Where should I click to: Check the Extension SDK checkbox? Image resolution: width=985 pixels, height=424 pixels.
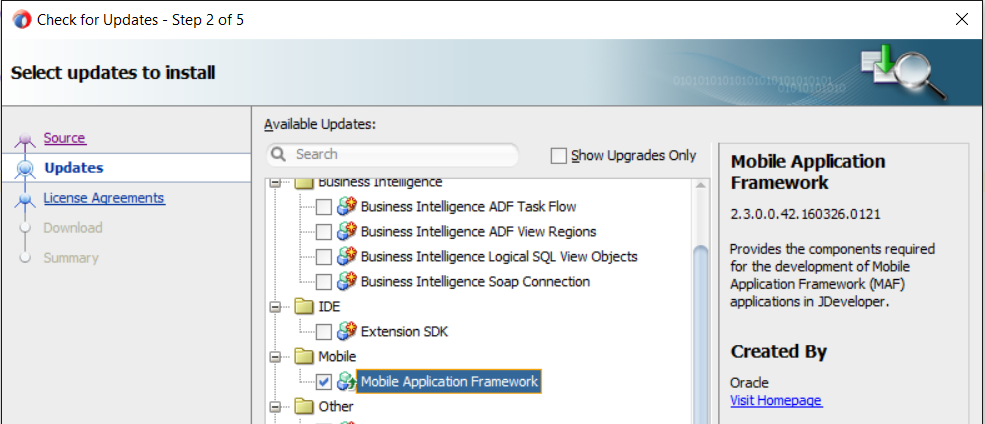click(324, 332)
